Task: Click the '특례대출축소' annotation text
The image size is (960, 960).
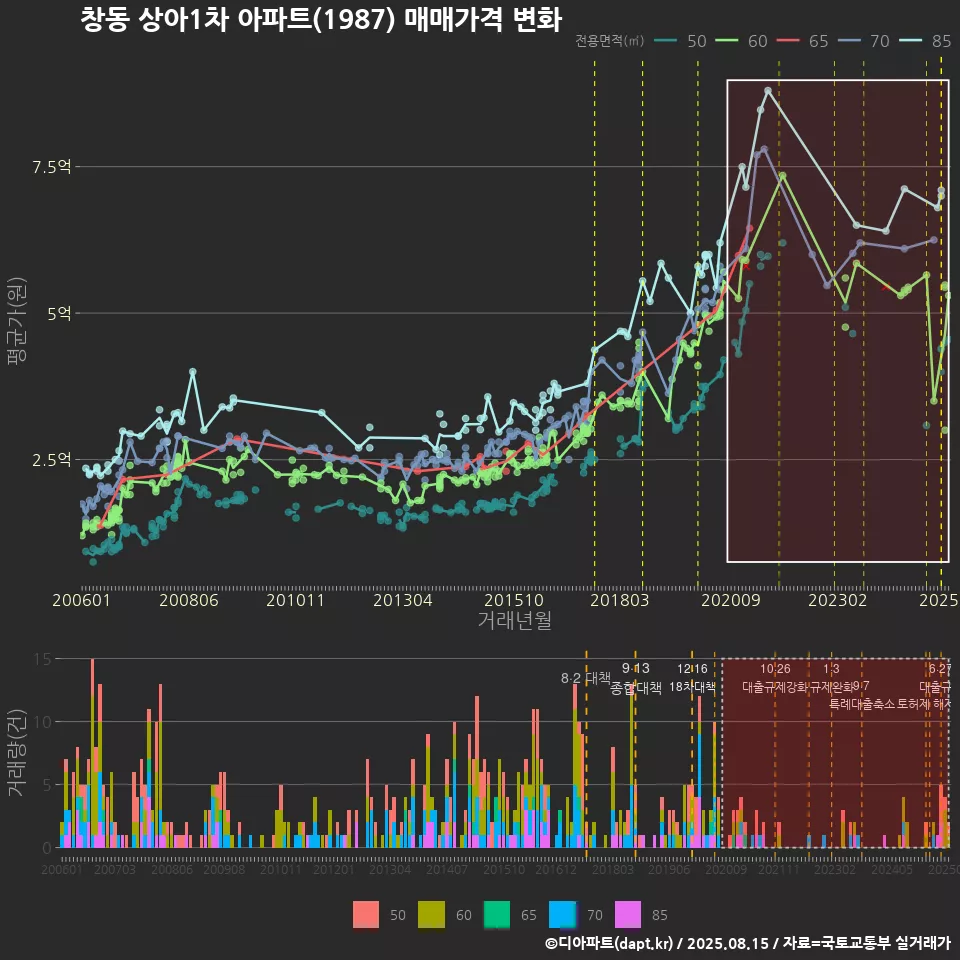Action: point(862,704)
